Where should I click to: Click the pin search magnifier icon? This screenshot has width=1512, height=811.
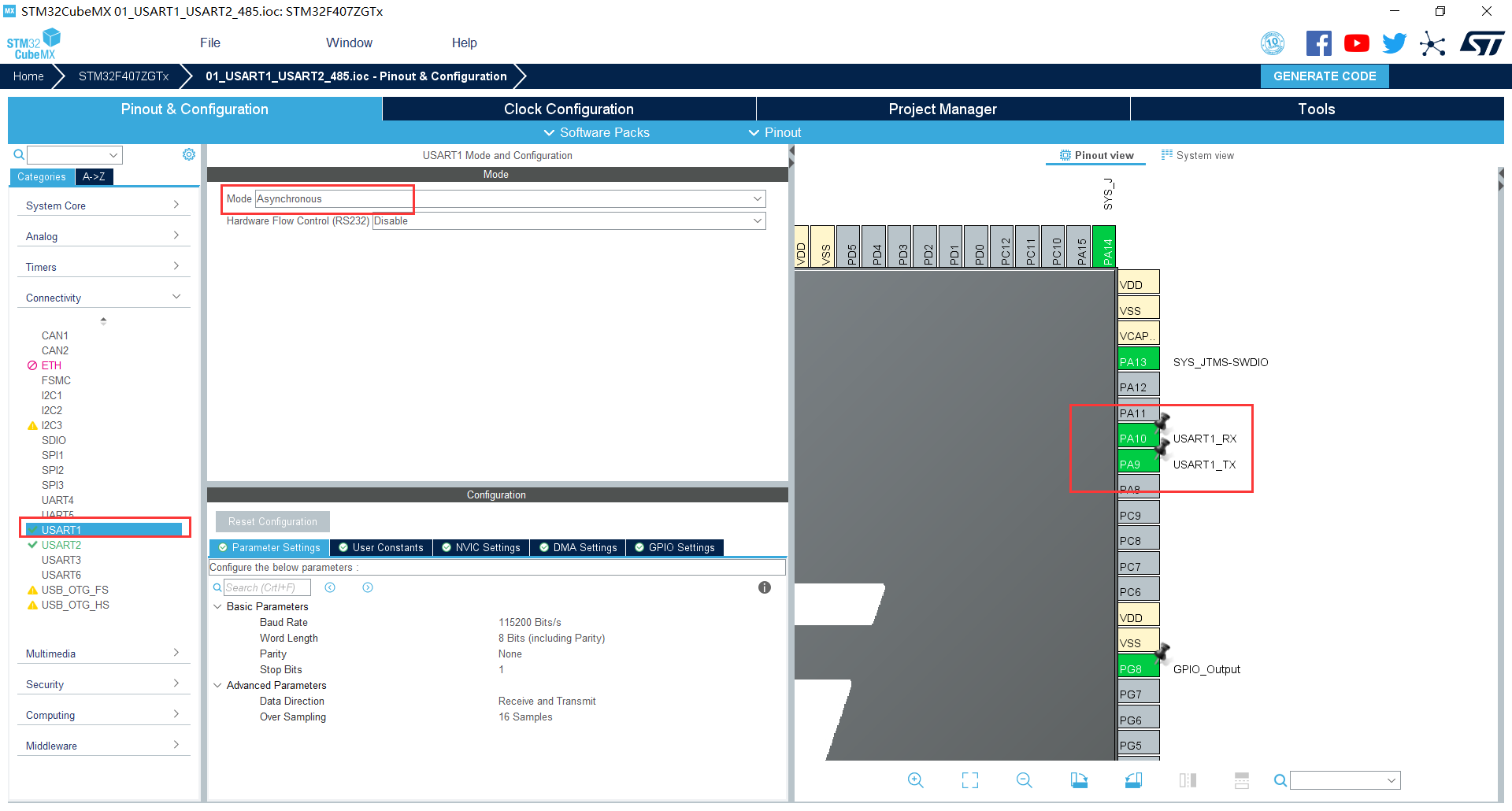tap(1280, 780)
